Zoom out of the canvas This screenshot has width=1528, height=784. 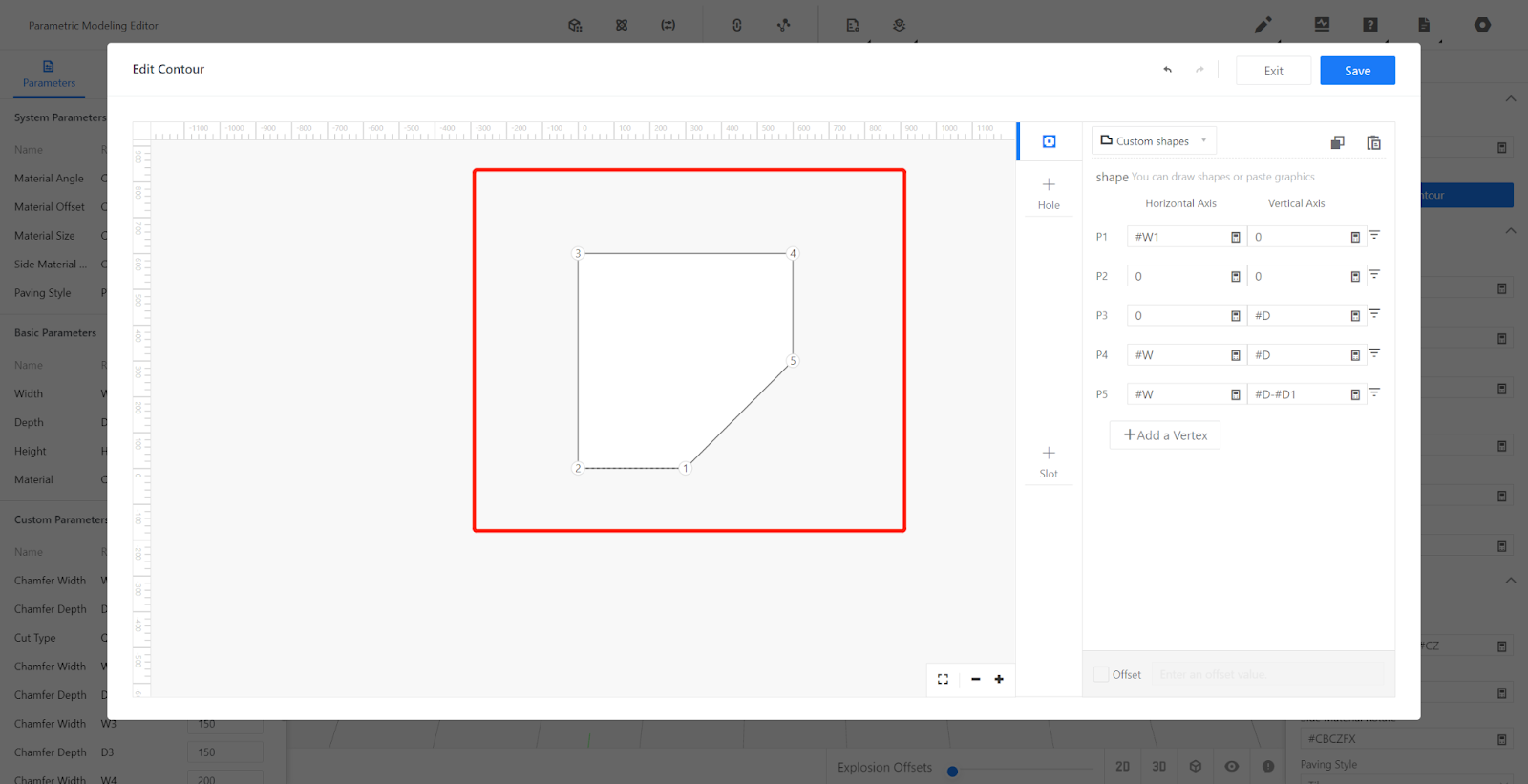pyautogui.click(x=975, y=679)
